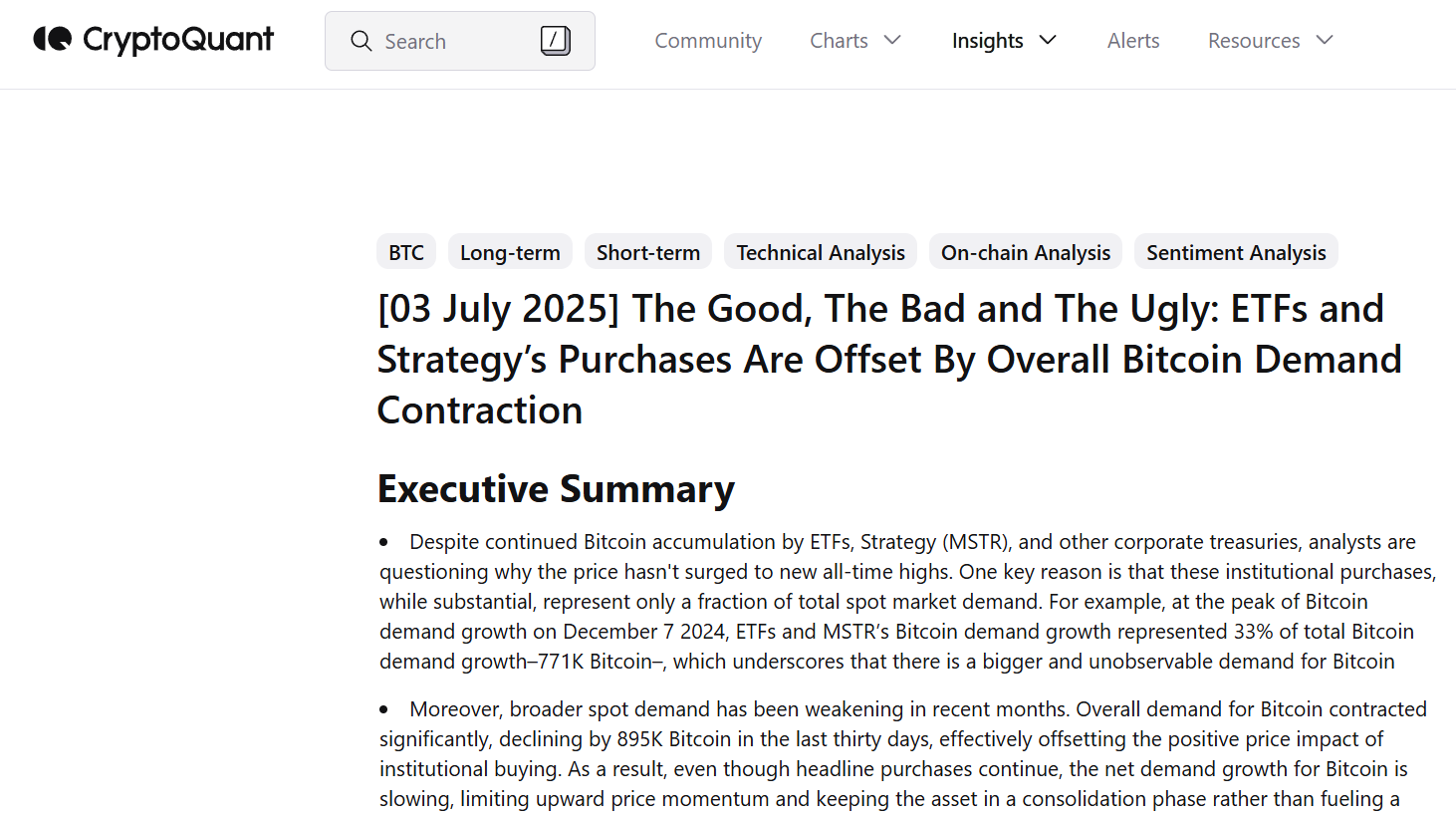This screenshot has height=817, width=1456.
Task: Filter by On-chain Analysis tag
Action: click(1026, 252)
